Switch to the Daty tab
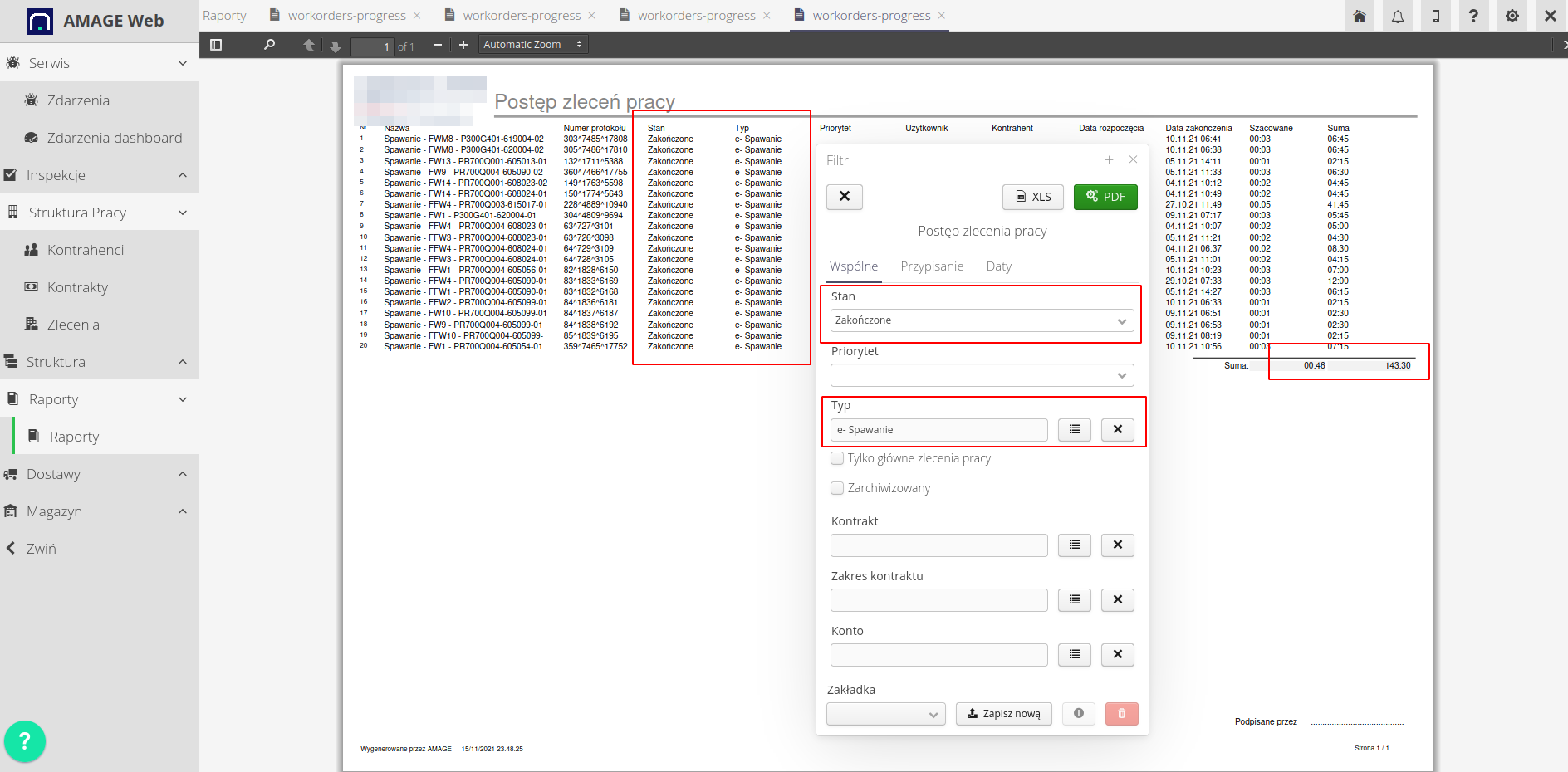Image resolution: width=1568 pixels, height=772 pixels. pos(998,266)
